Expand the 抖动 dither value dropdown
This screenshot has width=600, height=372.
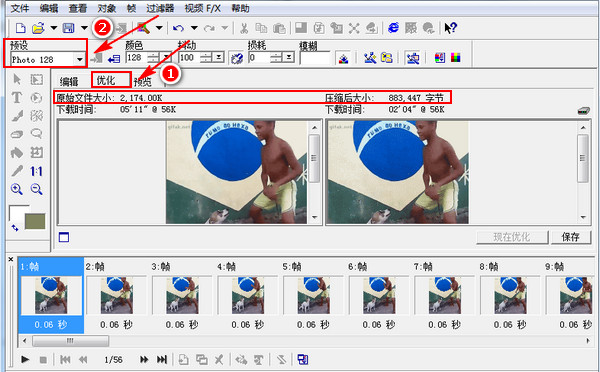coord(218,57)
